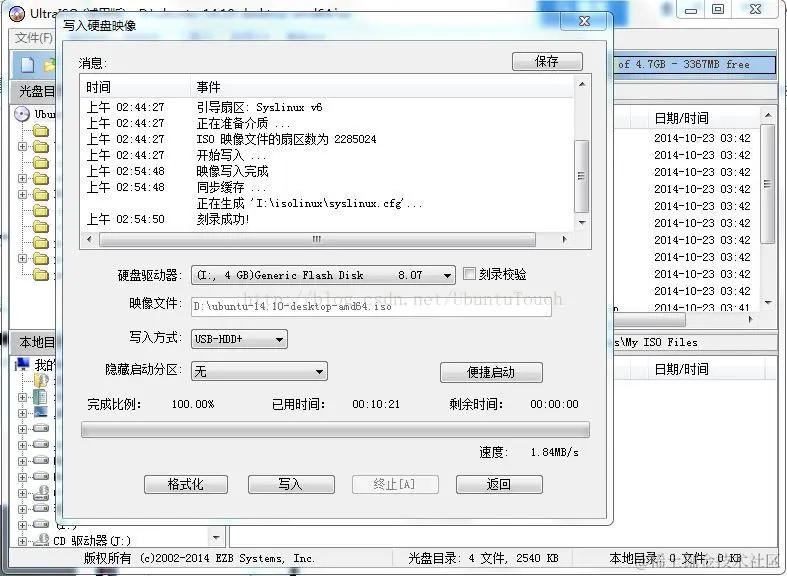Select the log row 刻录成功!

tap(327, 219)
